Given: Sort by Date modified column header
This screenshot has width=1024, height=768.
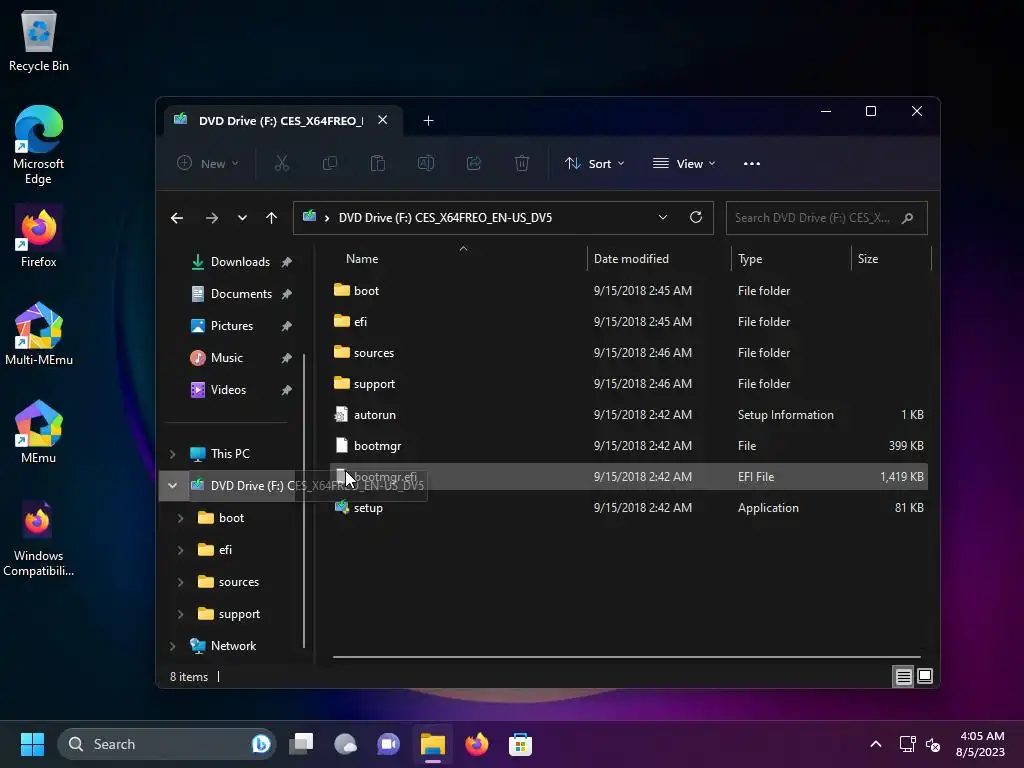Looking at the screenshot, I should (x=659, y=259).
